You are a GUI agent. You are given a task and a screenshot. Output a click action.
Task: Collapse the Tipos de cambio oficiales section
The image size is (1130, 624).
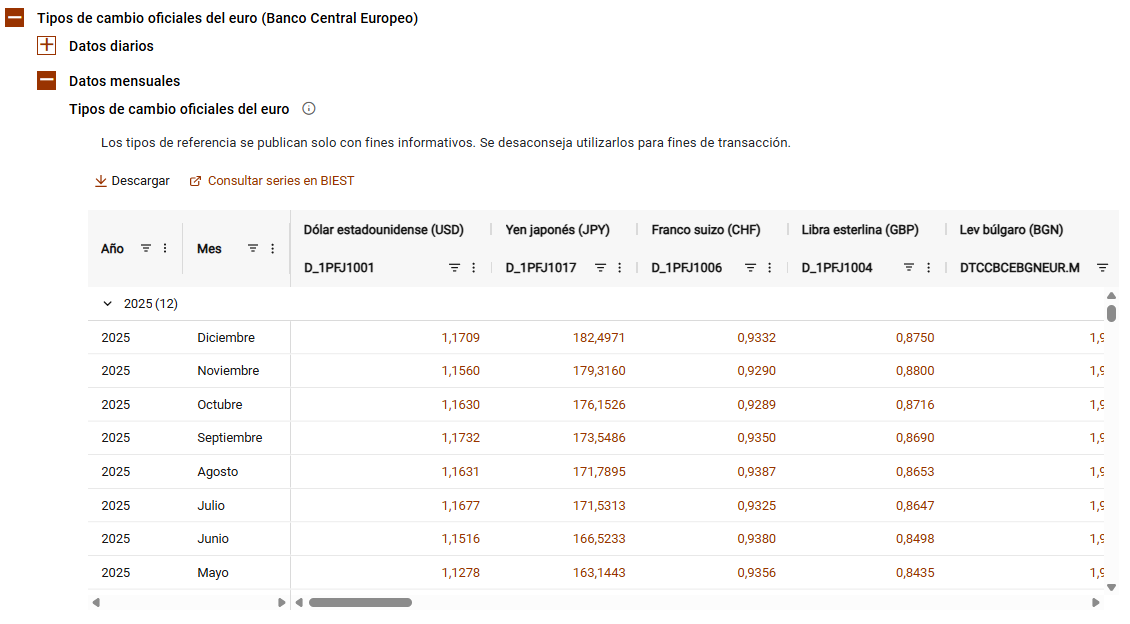tap(15, 18)
